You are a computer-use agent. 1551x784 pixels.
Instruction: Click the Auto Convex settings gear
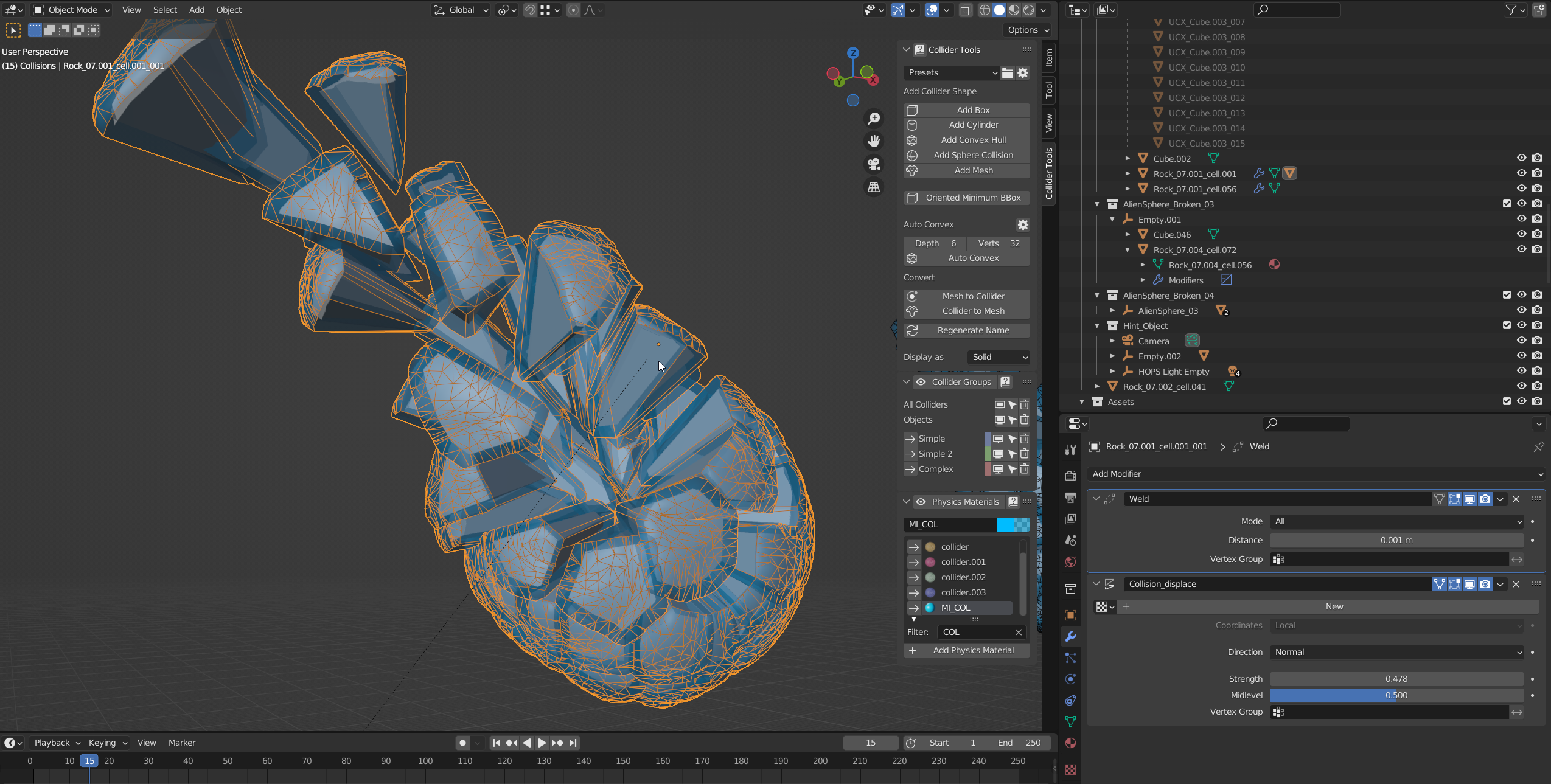pyautogui.click(x=1022, y=224)
